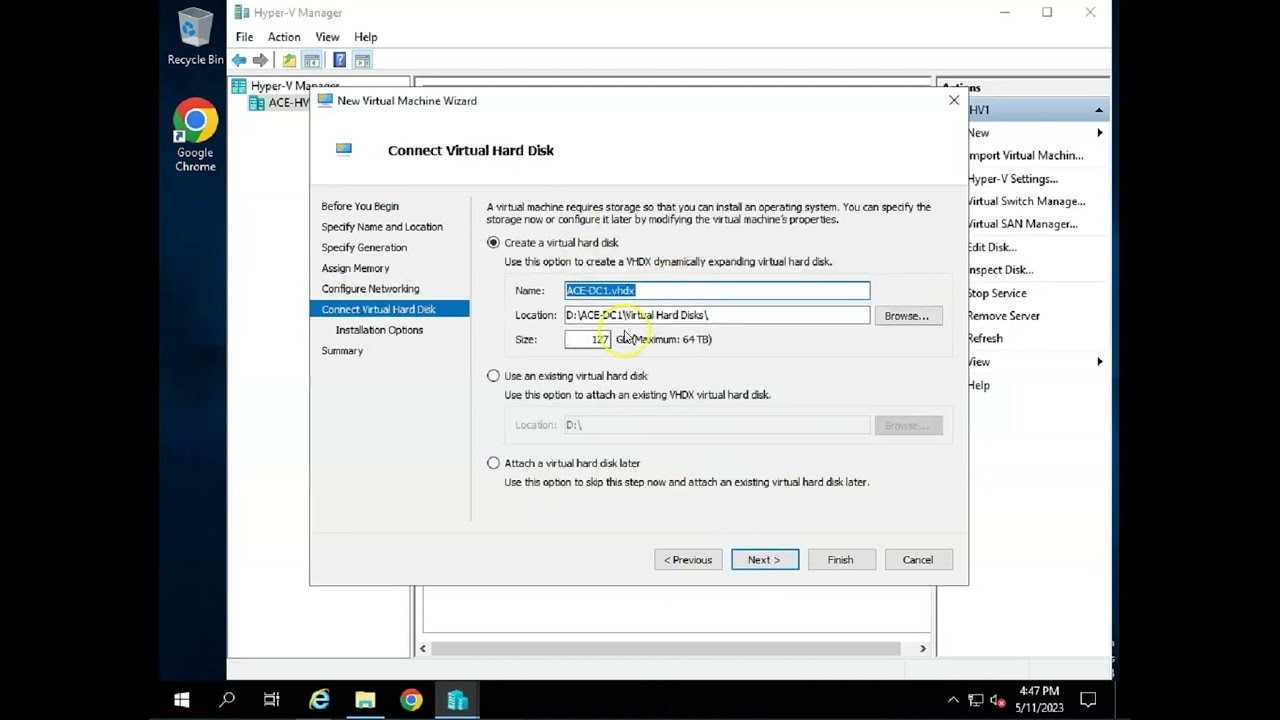Go to Before You Begin step

click(360, 206)
